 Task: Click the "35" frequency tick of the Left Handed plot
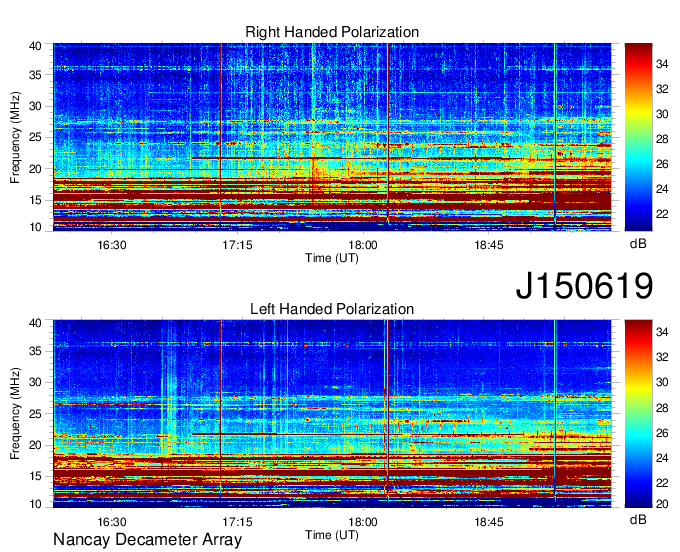pos(35,351)
